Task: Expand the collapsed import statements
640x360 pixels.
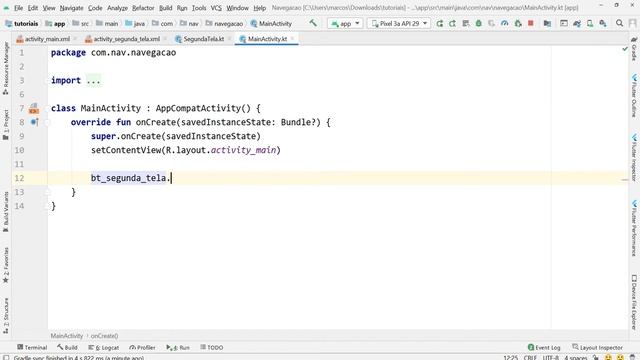Action: (93, 80)
